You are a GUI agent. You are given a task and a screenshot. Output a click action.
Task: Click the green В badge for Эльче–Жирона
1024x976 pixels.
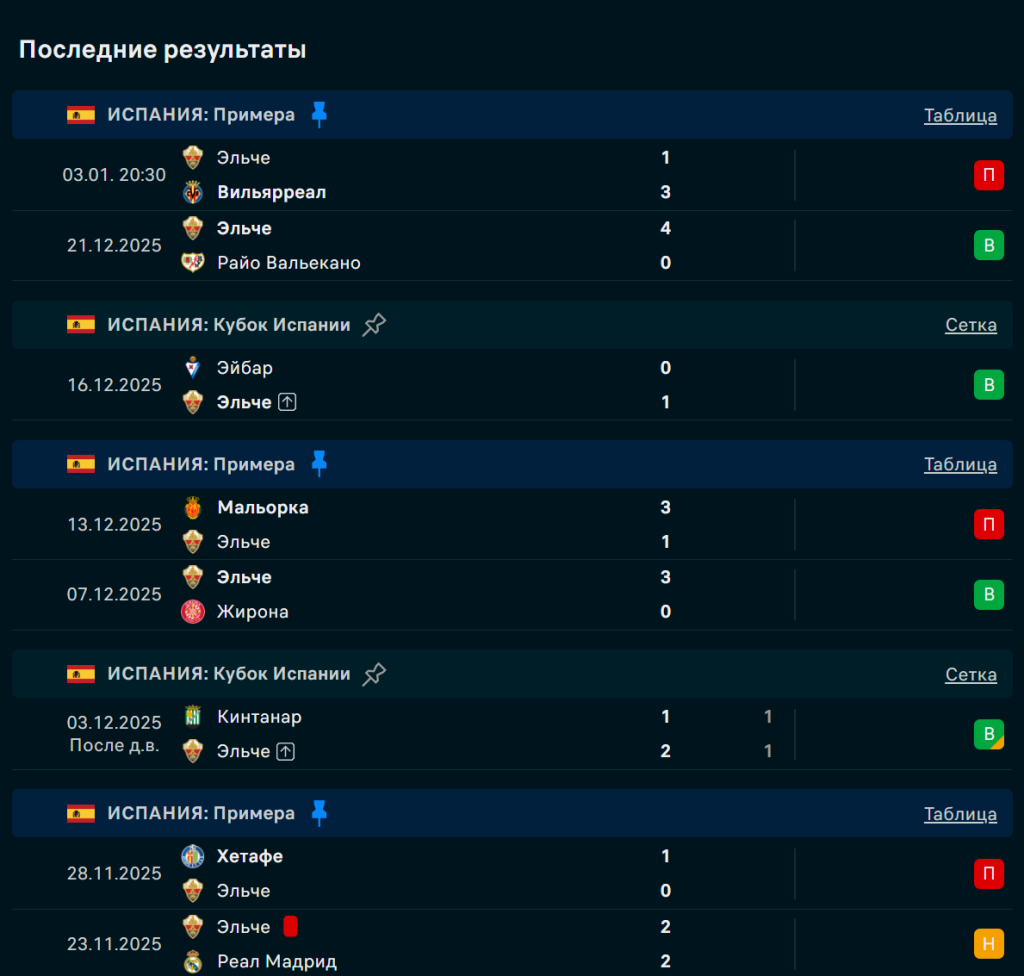pyautogui.click(x=988, y=595)
